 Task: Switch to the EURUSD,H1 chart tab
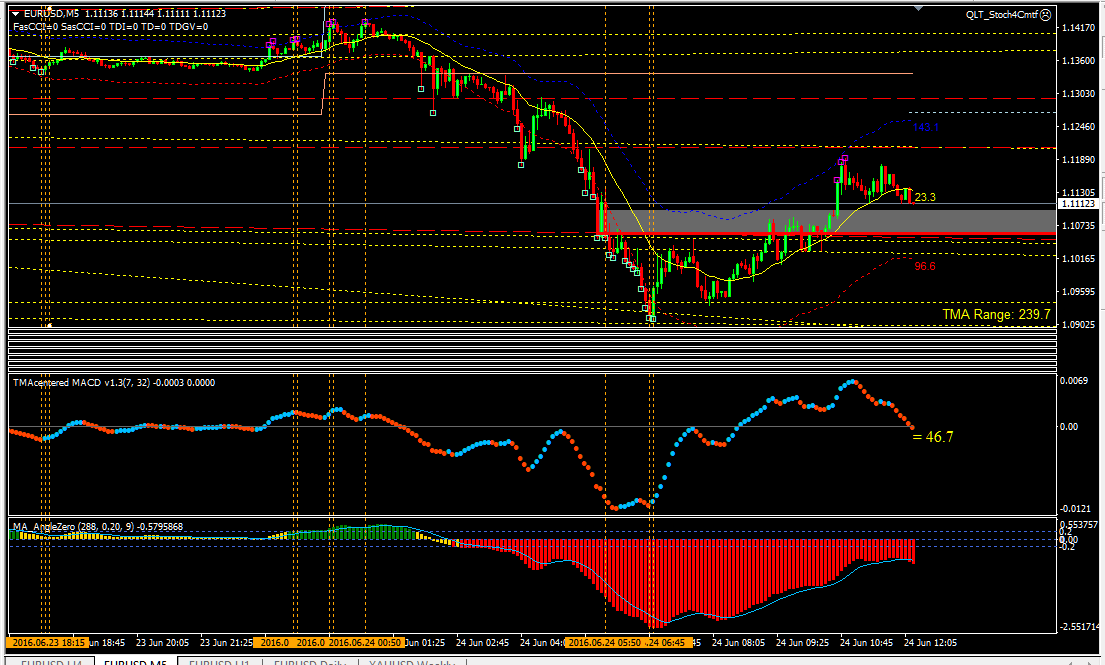219,662
